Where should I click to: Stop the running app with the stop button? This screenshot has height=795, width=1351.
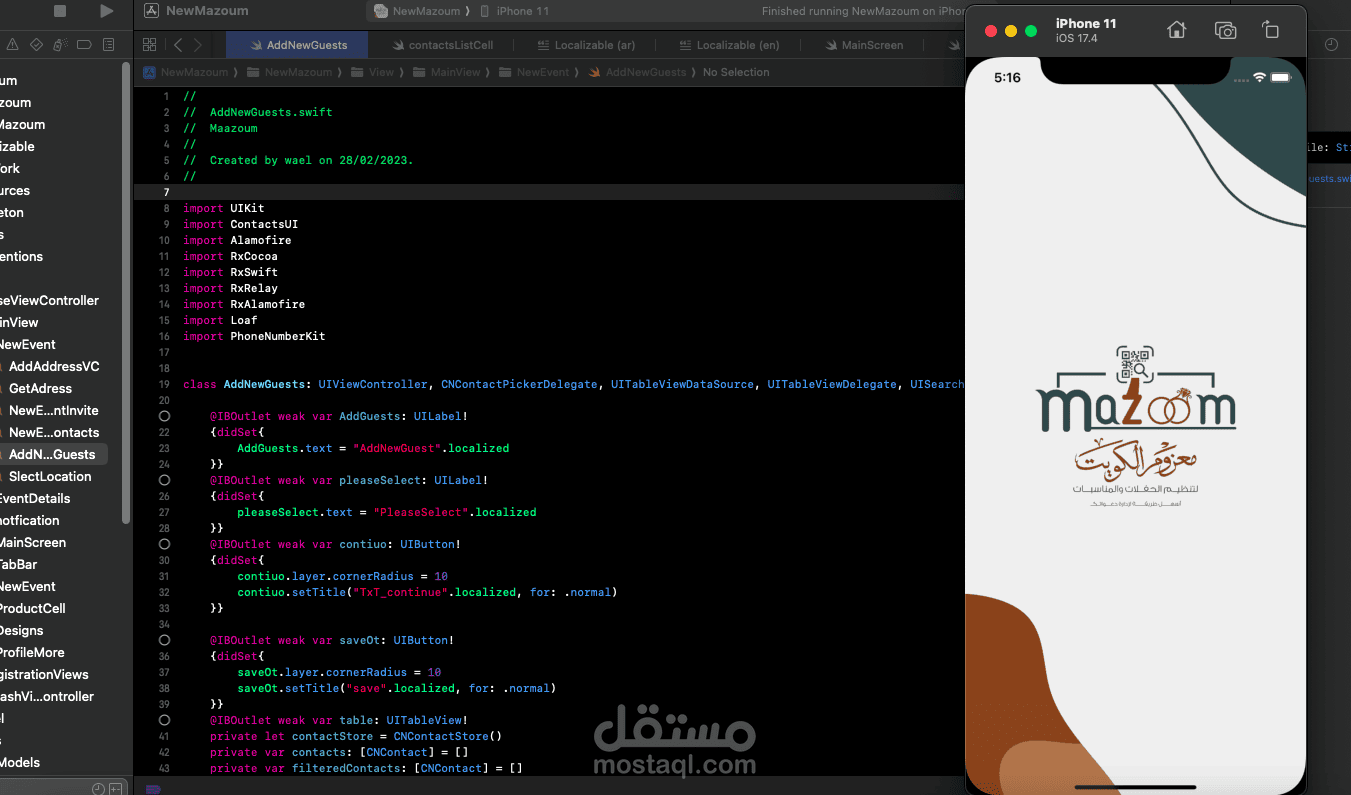pos(60,11)
